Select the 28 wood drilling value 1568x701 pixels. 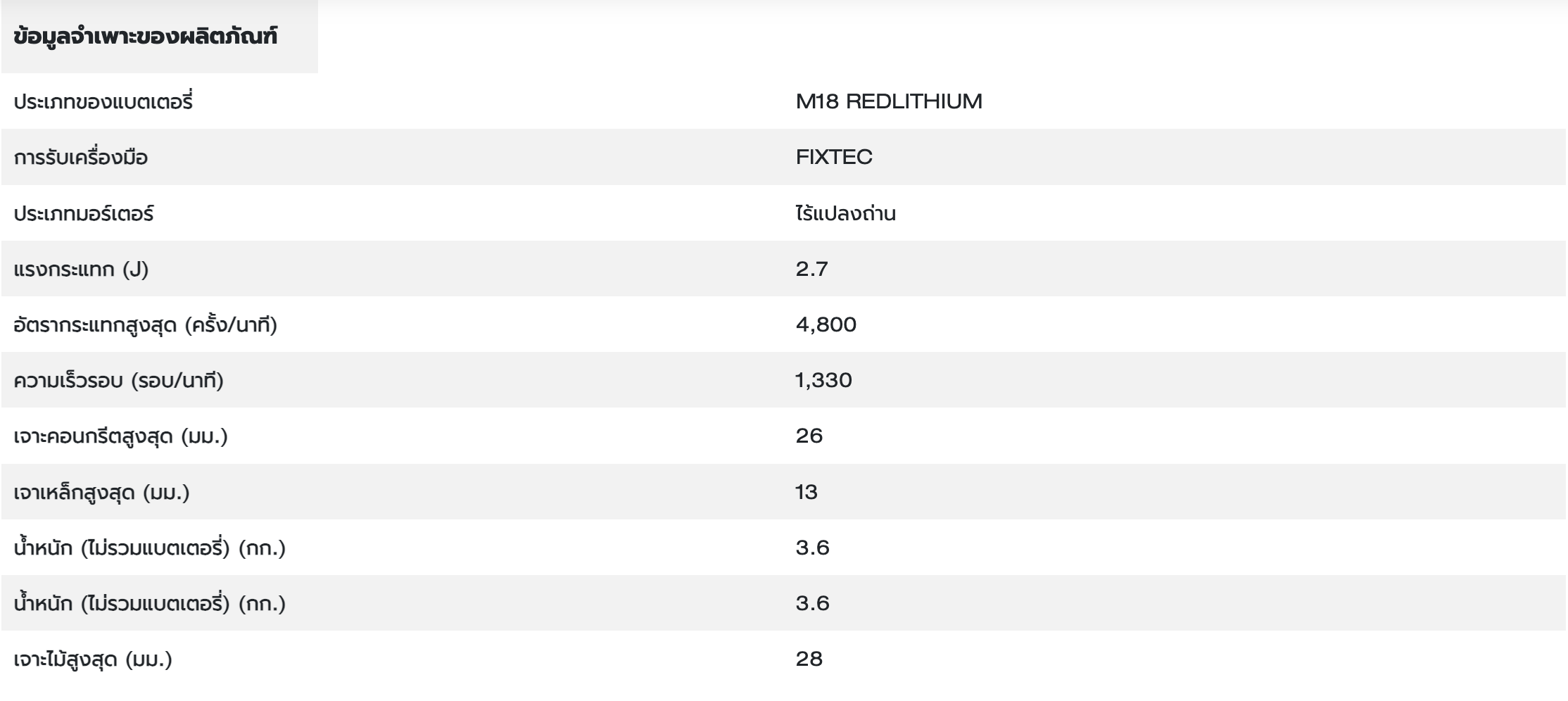pyautogui.click(x=809, y=659)
